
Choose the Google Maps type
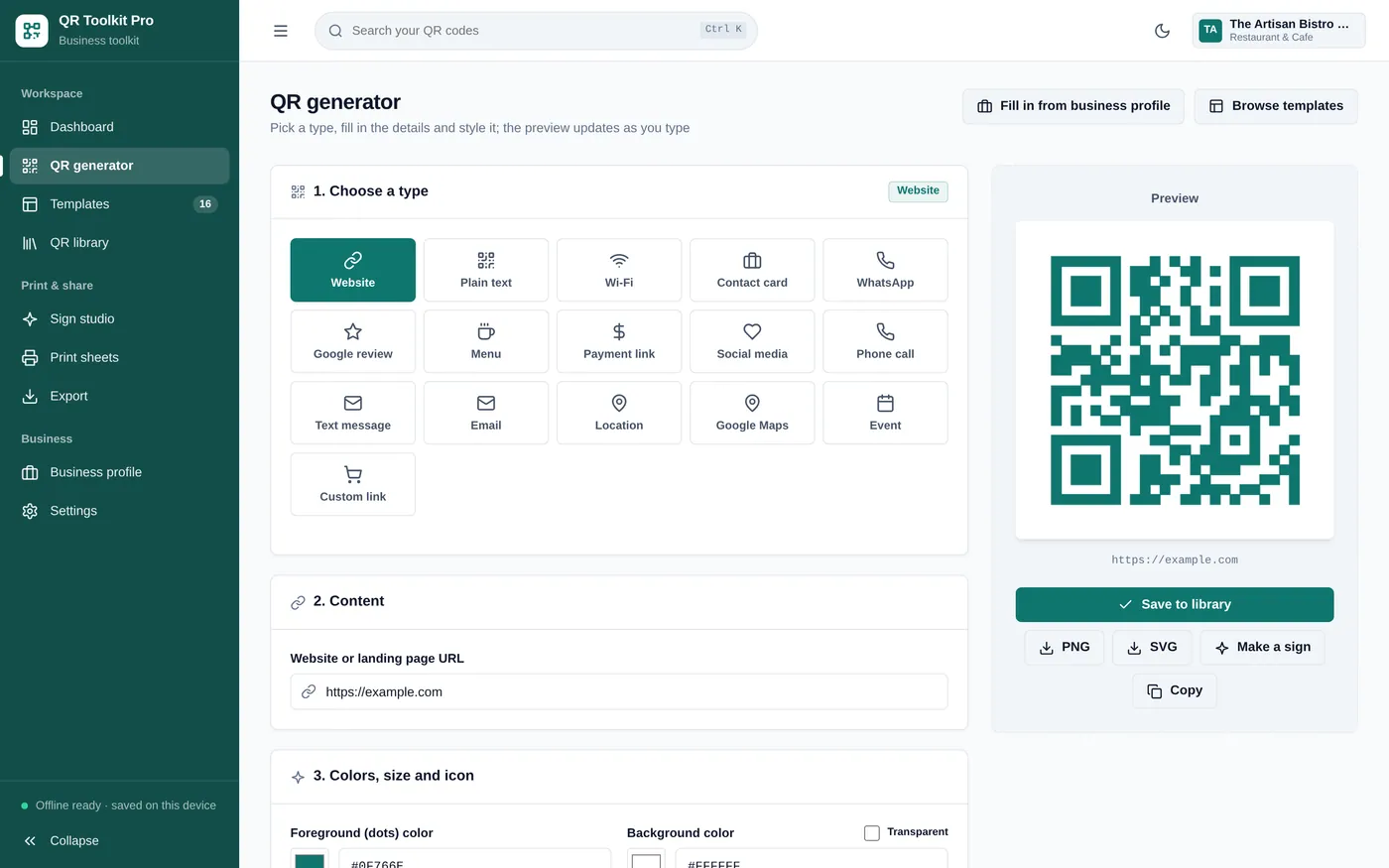coord(752,413)
